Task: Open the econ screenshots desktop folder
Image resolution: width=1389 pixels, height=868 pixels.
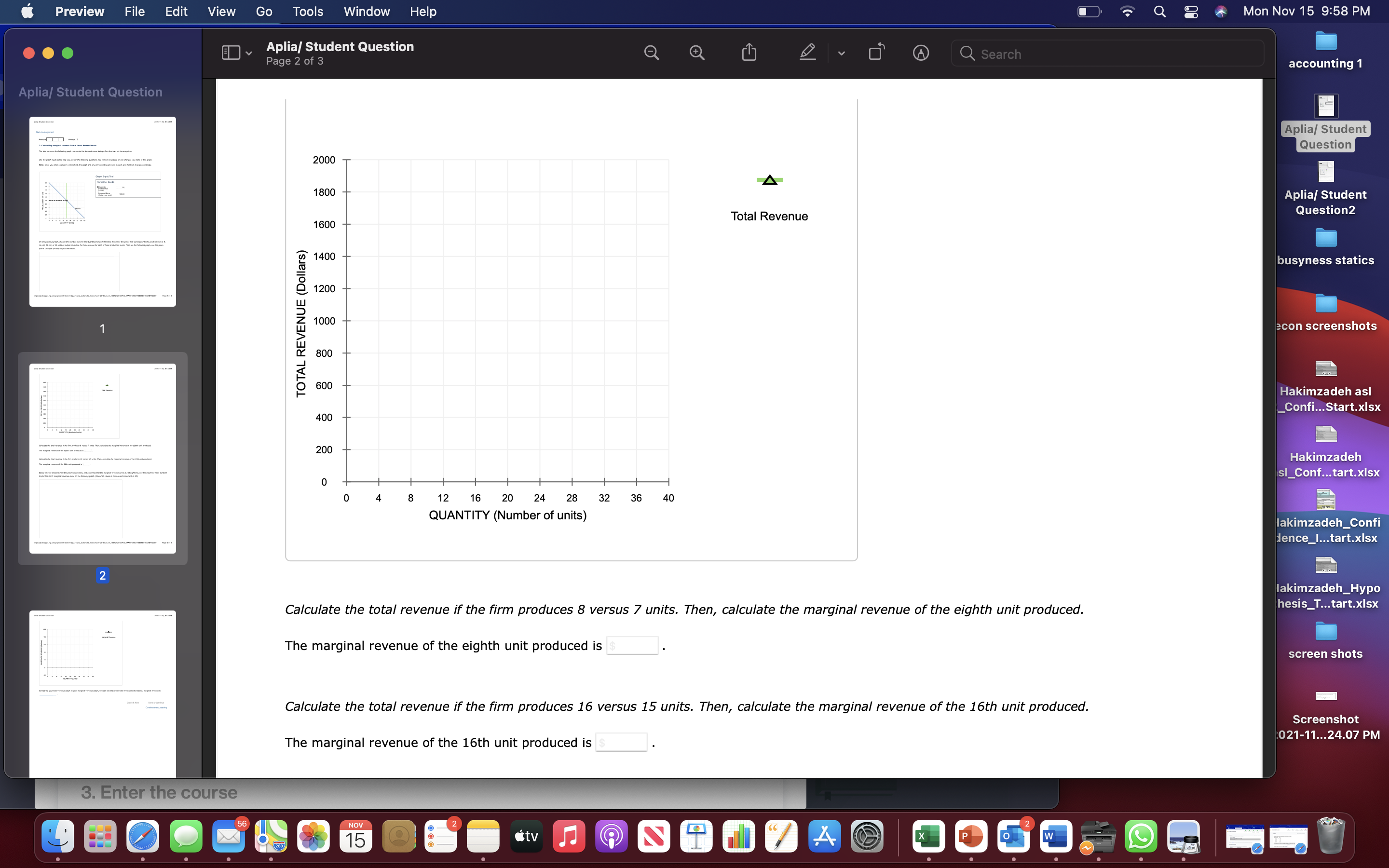Action: 1326,304
